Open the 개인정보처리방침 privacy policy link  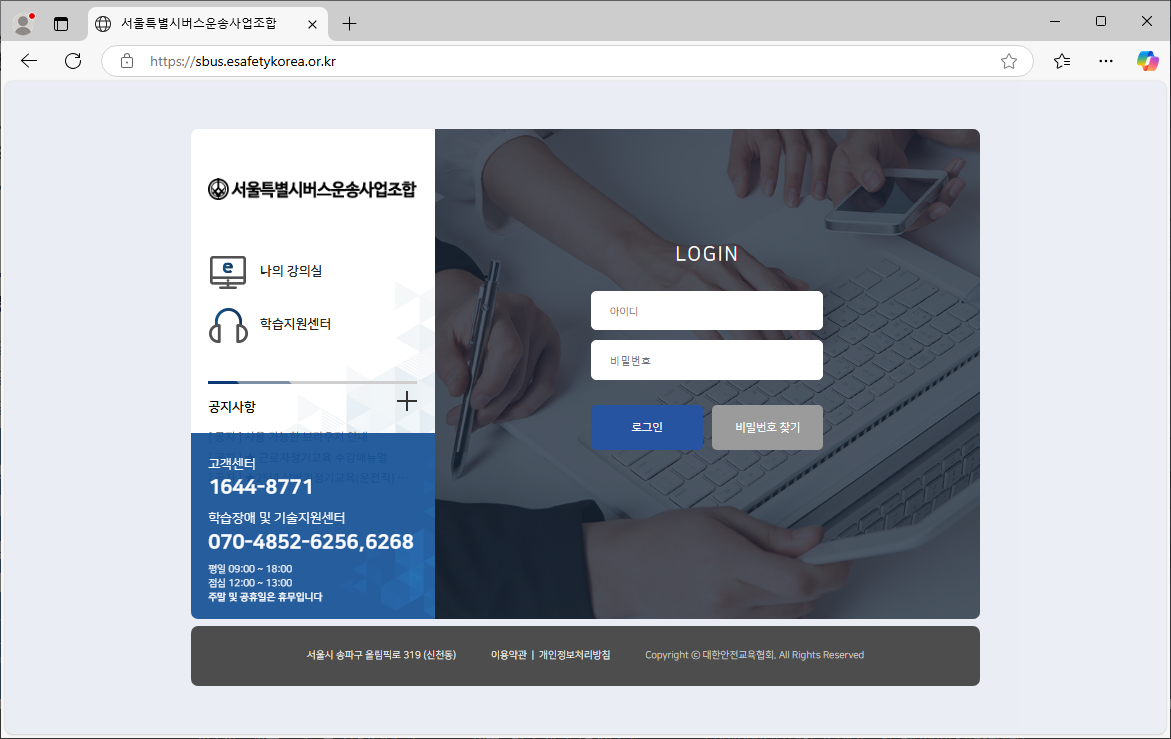tap(578, 655)
